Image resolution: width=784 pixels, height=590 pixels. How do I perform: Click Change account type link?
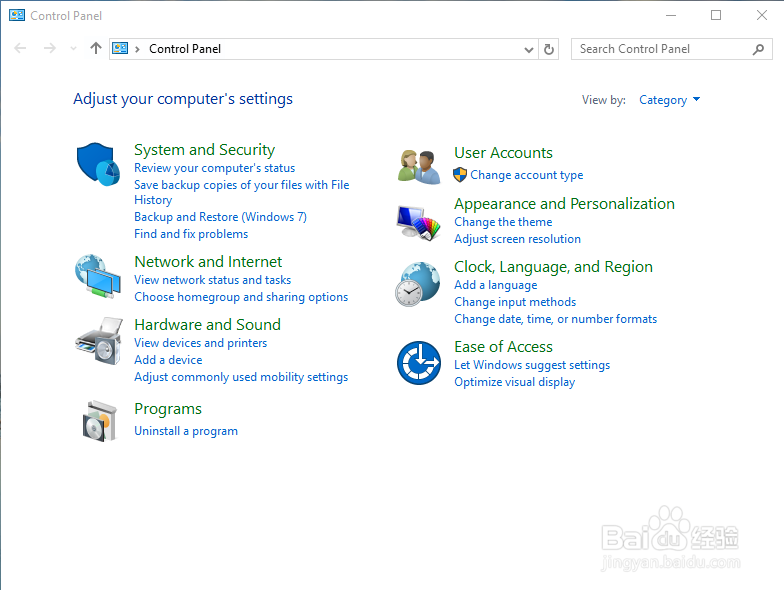(x=526, y=175)
